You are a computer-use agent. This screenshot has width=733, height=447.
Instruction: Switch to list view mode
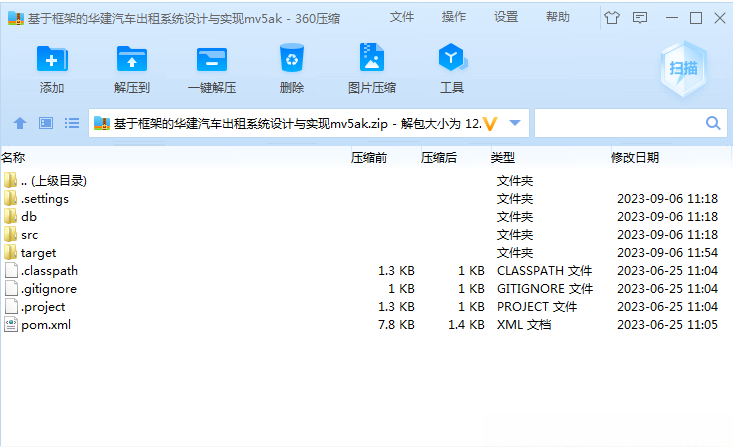[72, 123]
